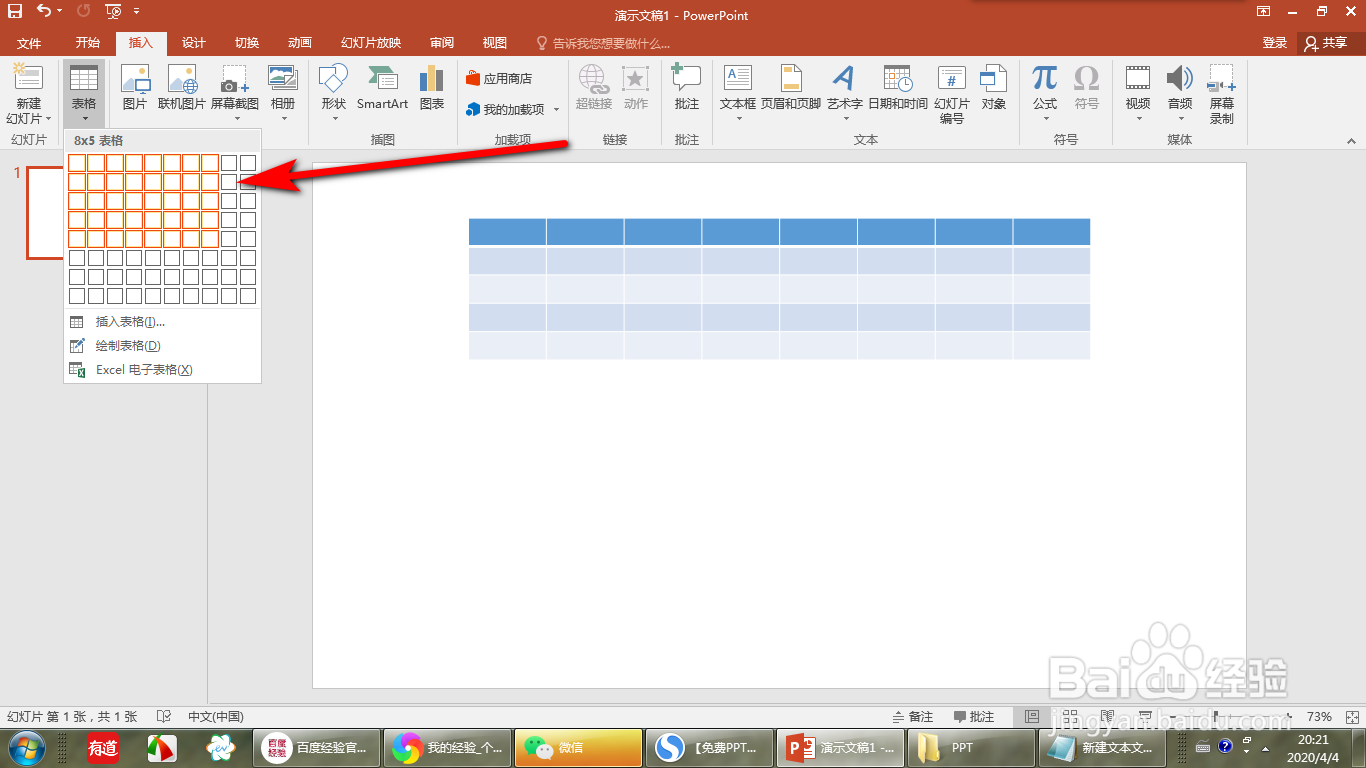Open 微信 WeChat from taskbar
This screenshot has width=1366, height=768.
[577, 747]
